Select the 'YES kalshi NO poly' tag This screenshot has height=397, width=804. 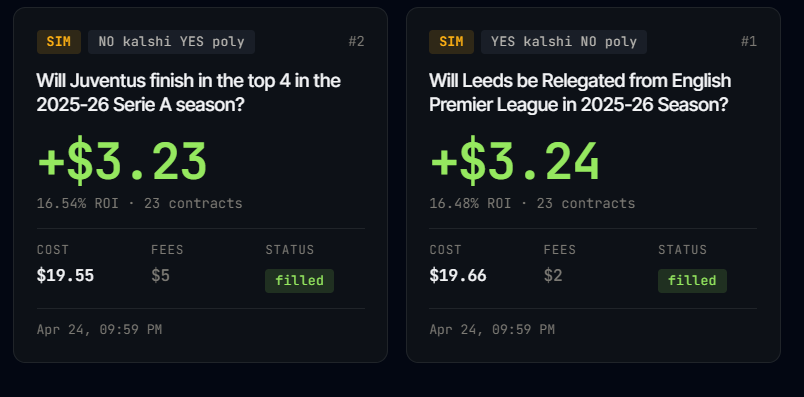tap(564, 42)
